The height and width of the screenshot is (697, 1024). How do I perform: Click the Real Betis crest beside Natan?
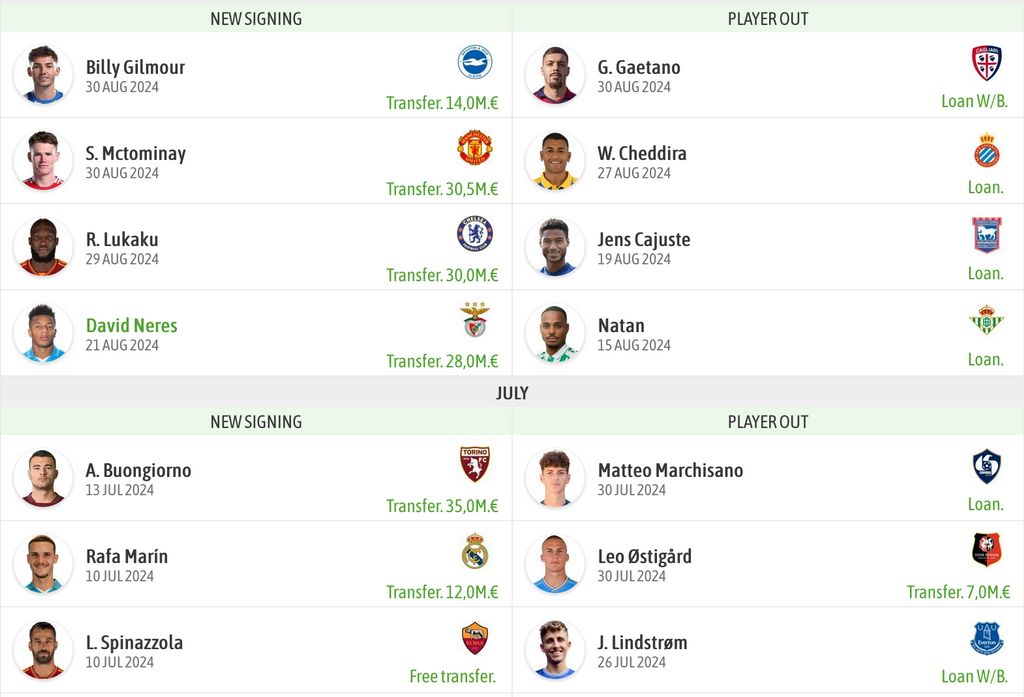(987, 320)
